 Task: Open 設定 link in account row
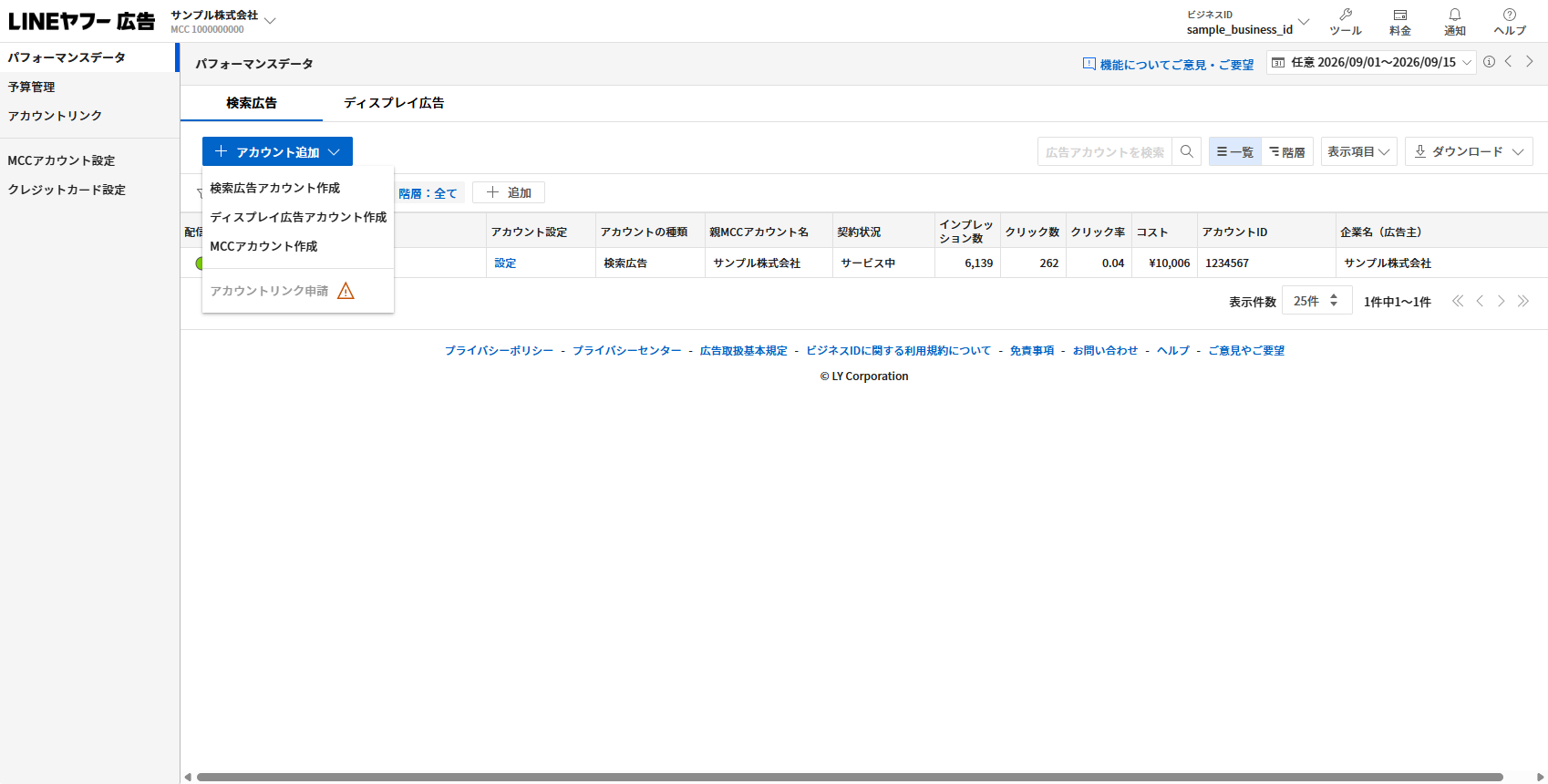tap(505, 263)
